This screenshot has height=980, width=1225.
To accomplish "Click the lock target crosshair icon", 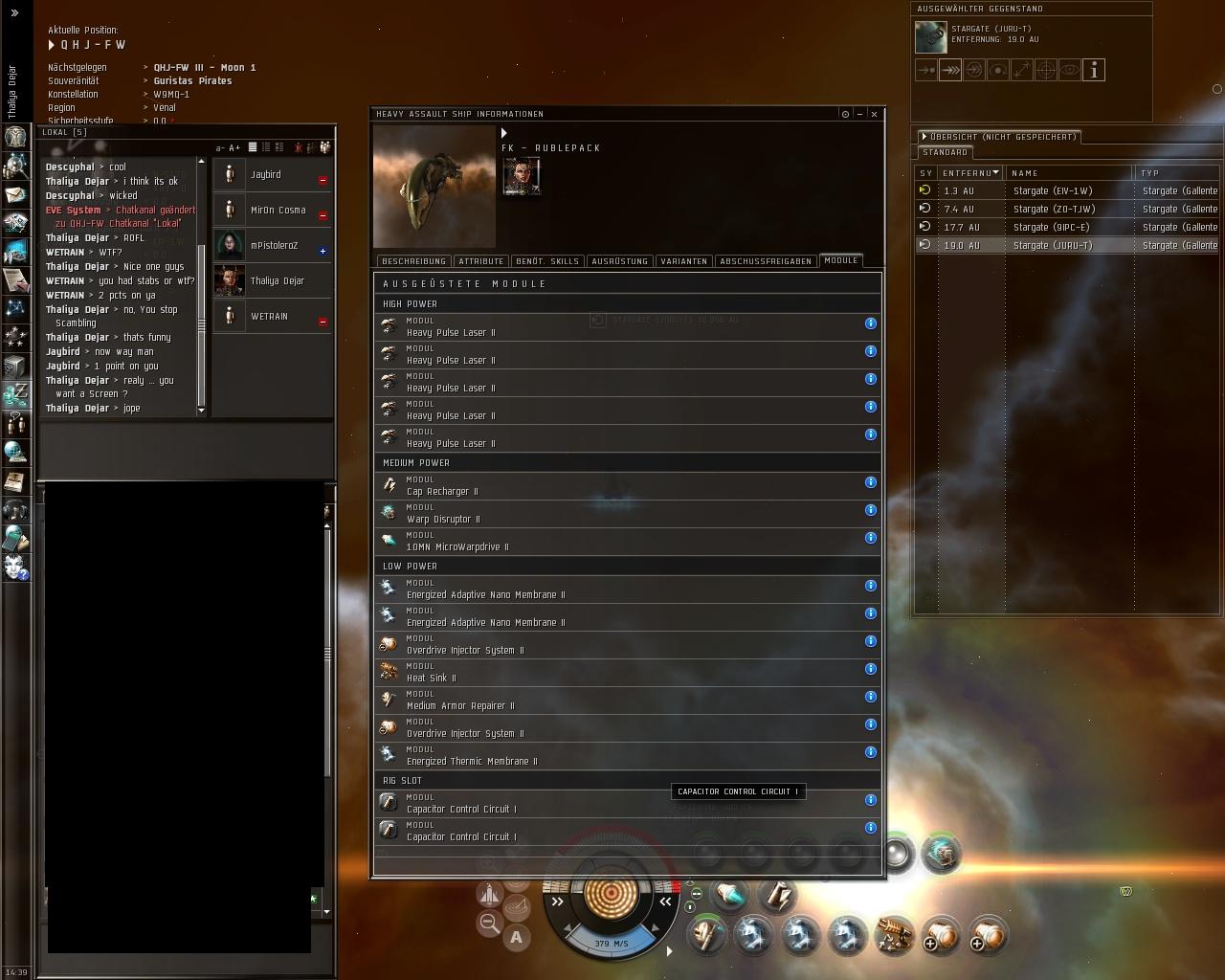I will tap(1046, 70).
